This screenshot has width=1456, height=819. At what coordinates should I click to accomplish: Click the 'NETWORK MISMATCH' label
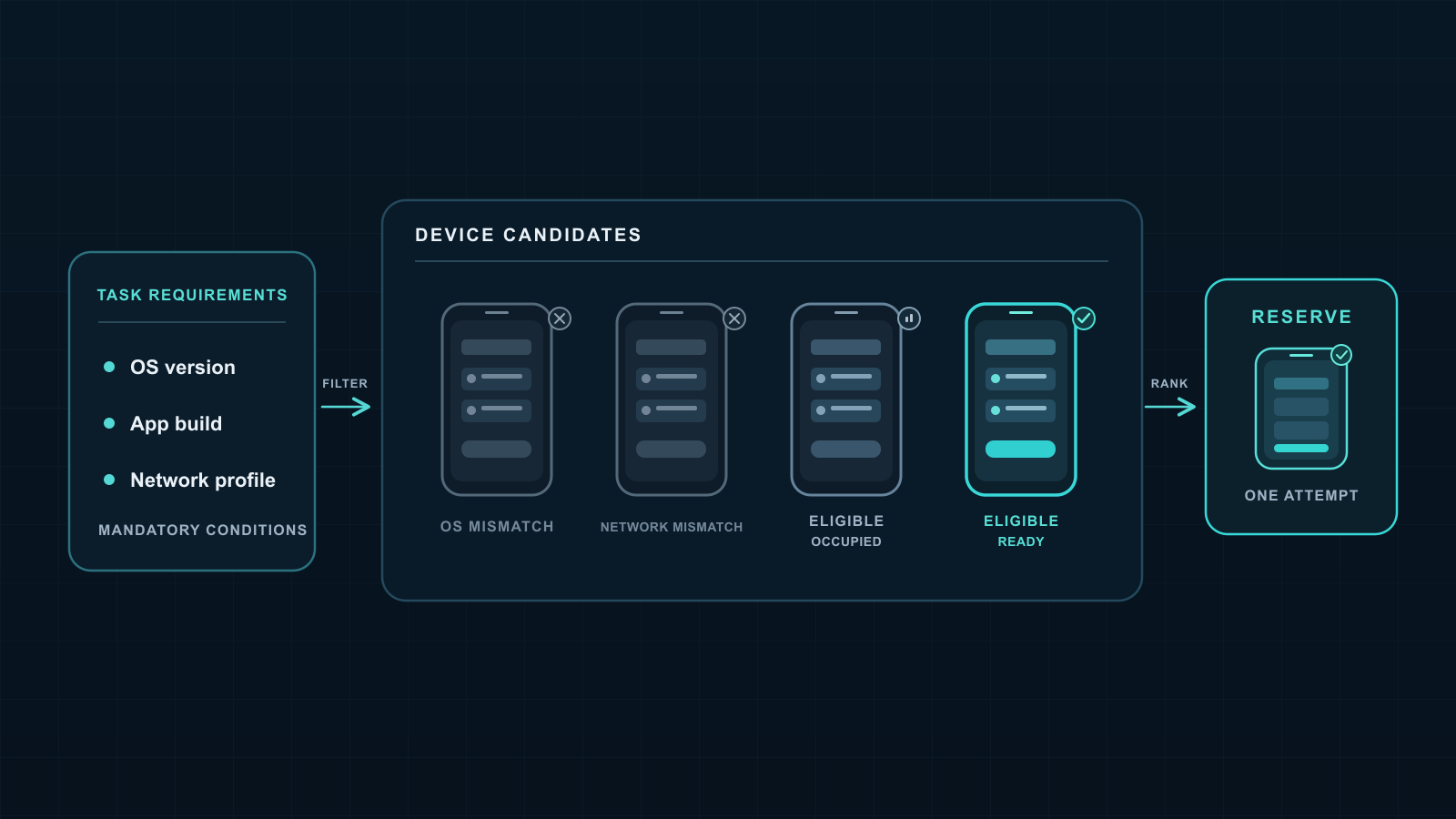[x=672, y=527]
